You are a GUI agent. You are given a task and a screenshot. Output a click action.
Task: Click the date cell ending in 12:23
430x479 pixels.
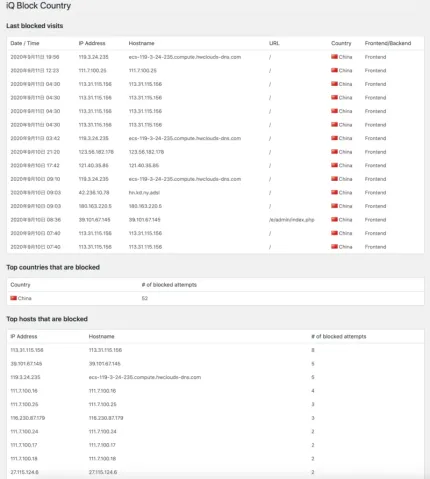tap(35, 70)
